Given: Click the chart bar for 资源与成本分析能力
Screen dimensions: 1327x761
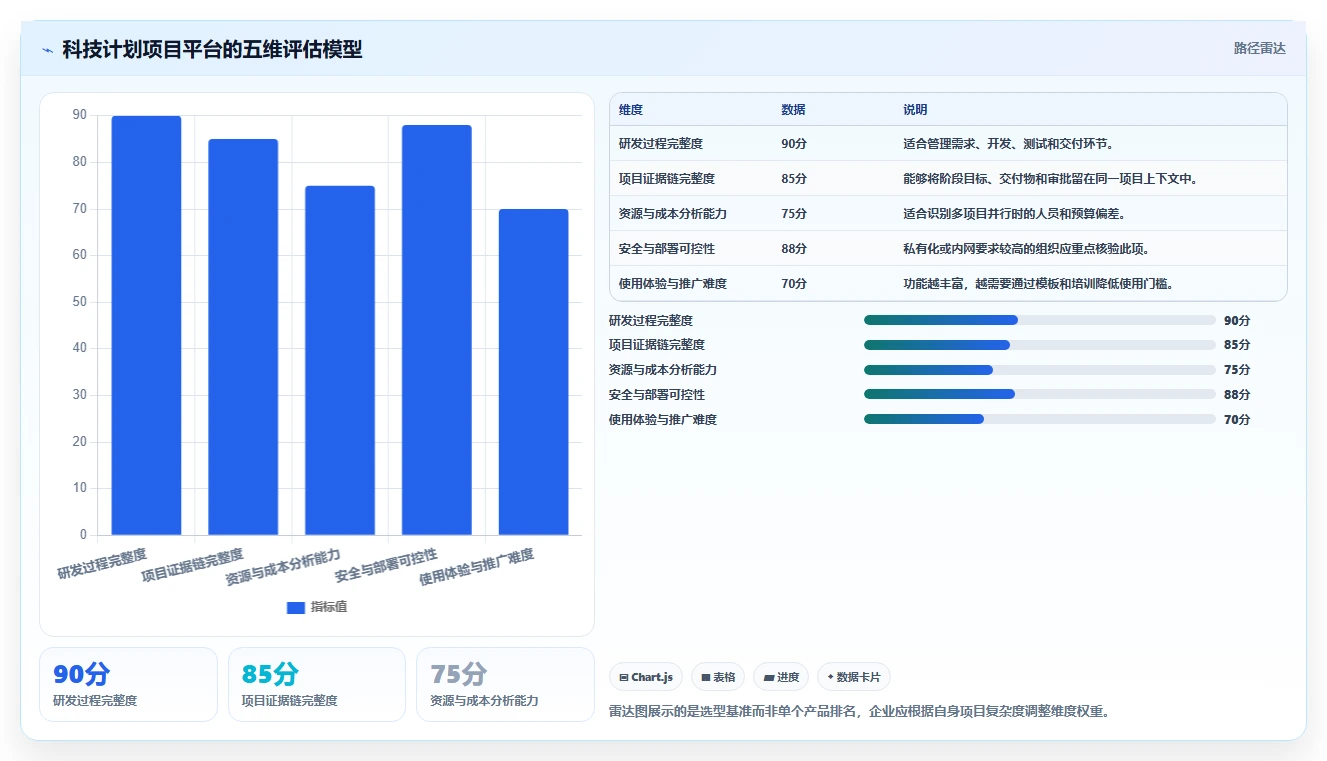Looking at the screenshot, I should [x=340, y=360].
